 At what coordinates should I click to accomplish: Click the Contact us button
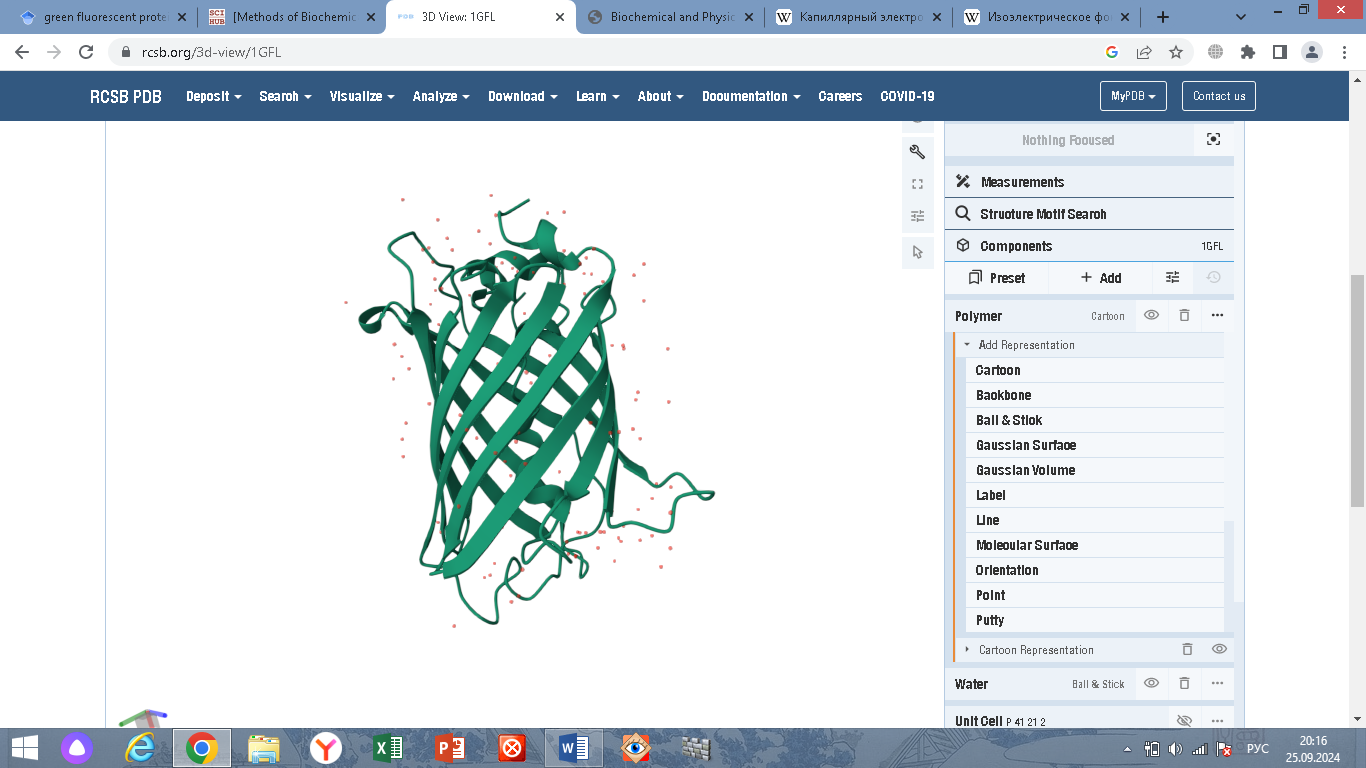pyautogui.click(x=1219, y=96)
